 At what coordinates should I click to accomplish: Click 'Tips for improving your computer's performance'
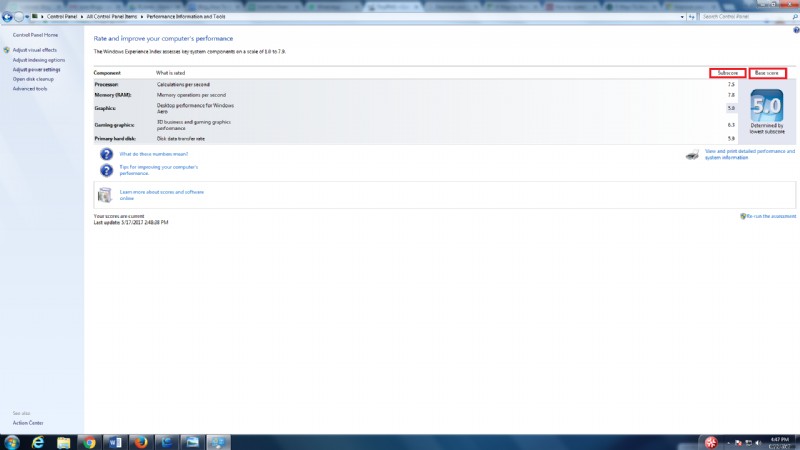pyautogui.click(x=159, y=170)
